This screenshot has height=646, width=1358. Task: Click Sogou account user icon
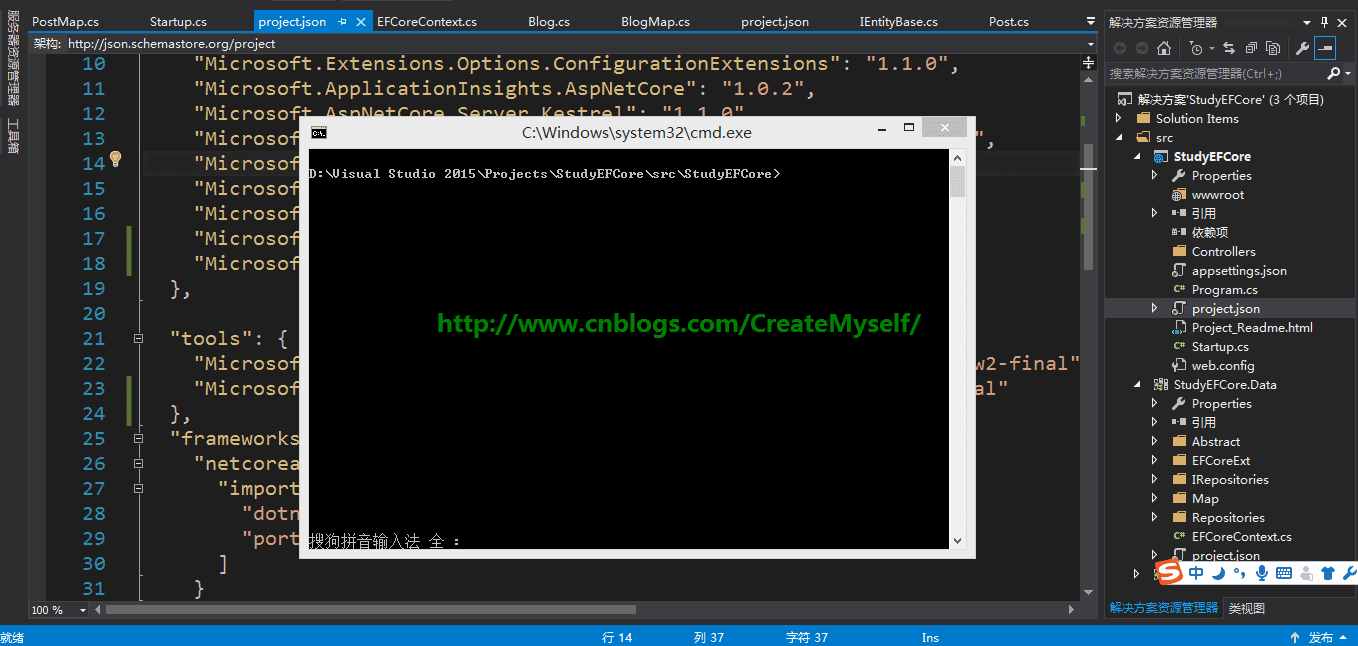(1306, 573)
